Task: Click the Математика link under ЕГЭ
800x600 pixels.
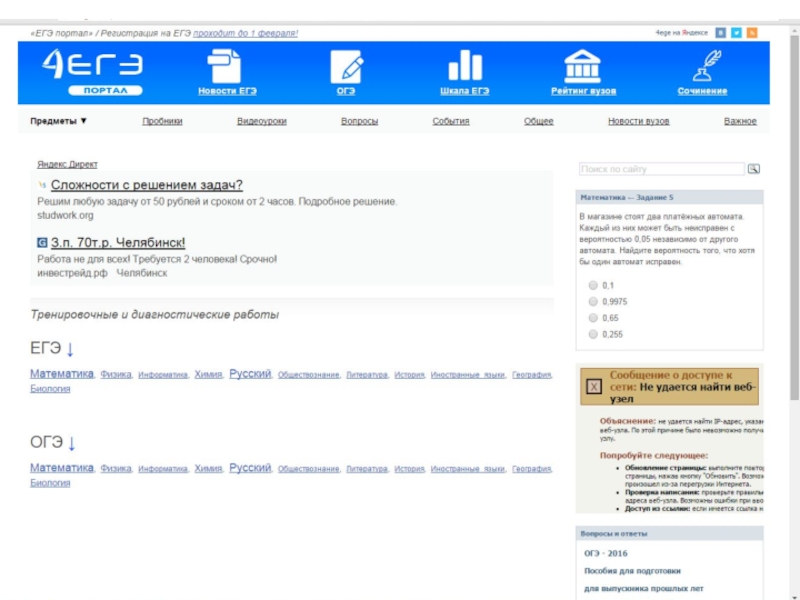Action: click(61, 374)
